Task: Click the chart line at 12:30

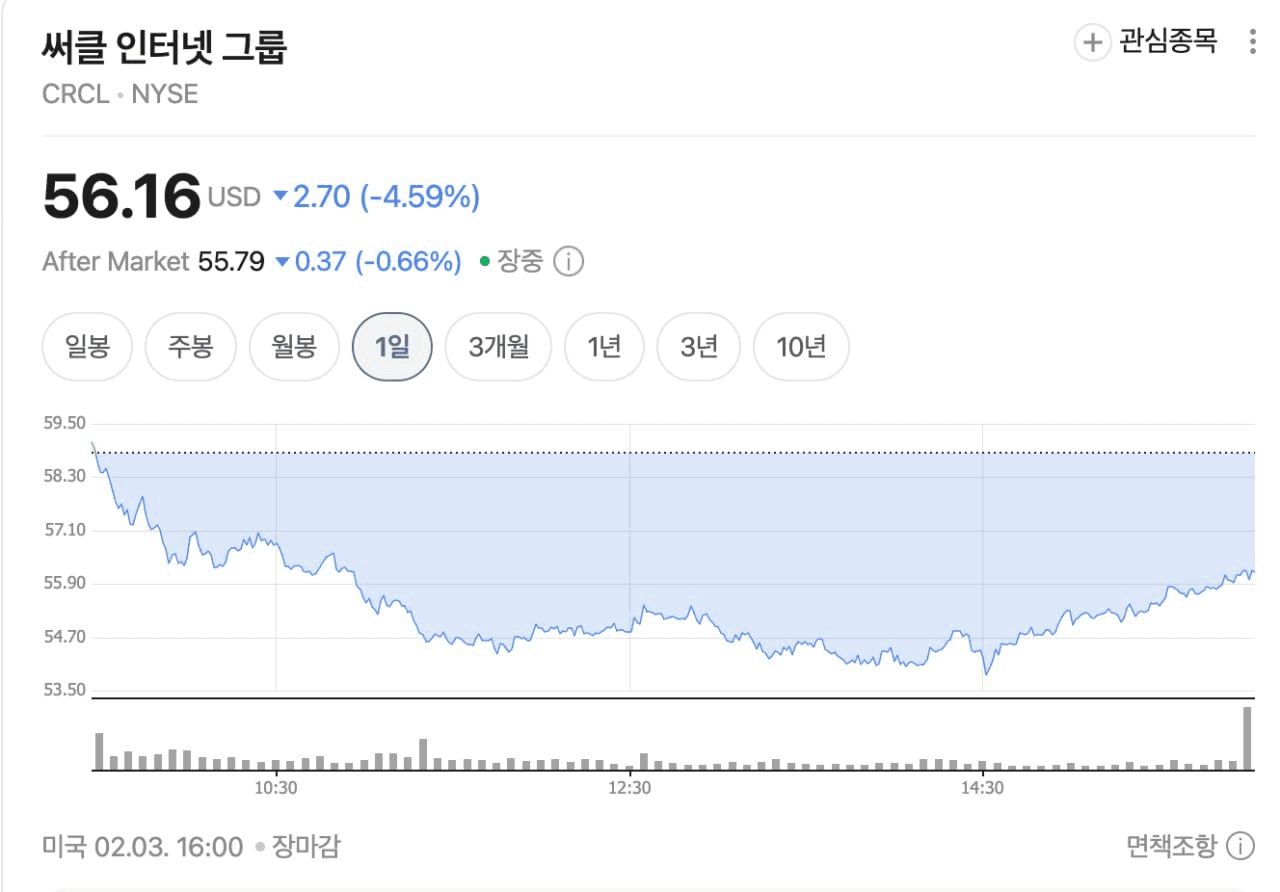Action: point(630,630)
